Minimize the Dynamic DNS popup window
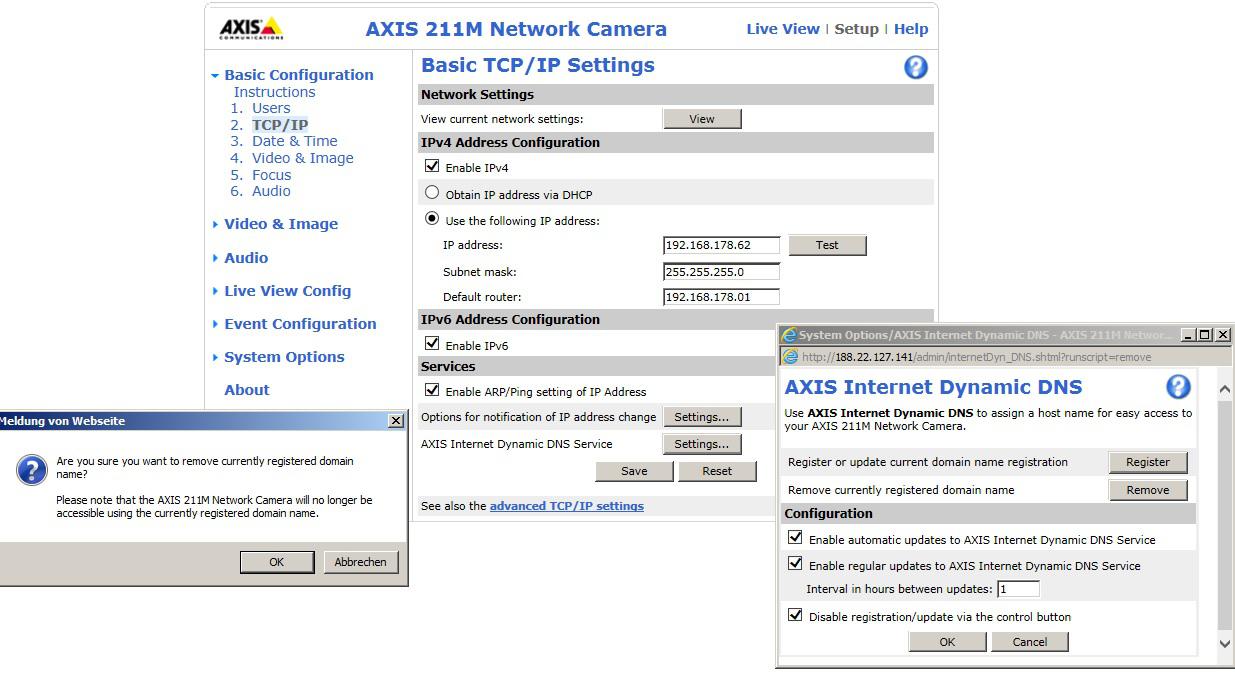 pyautogui.click(x=1188, y=335)
